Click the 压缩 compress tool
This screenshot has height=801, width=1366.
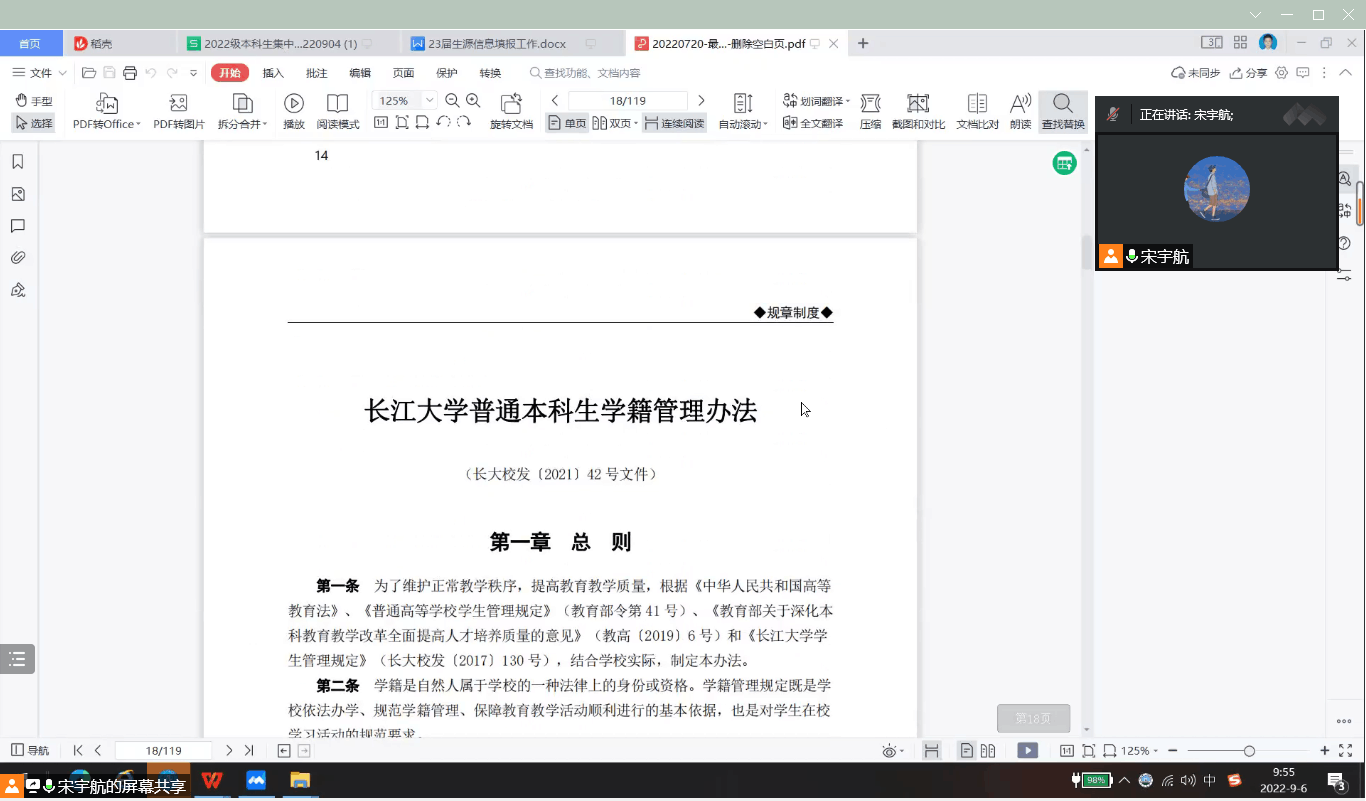(870, 111)
